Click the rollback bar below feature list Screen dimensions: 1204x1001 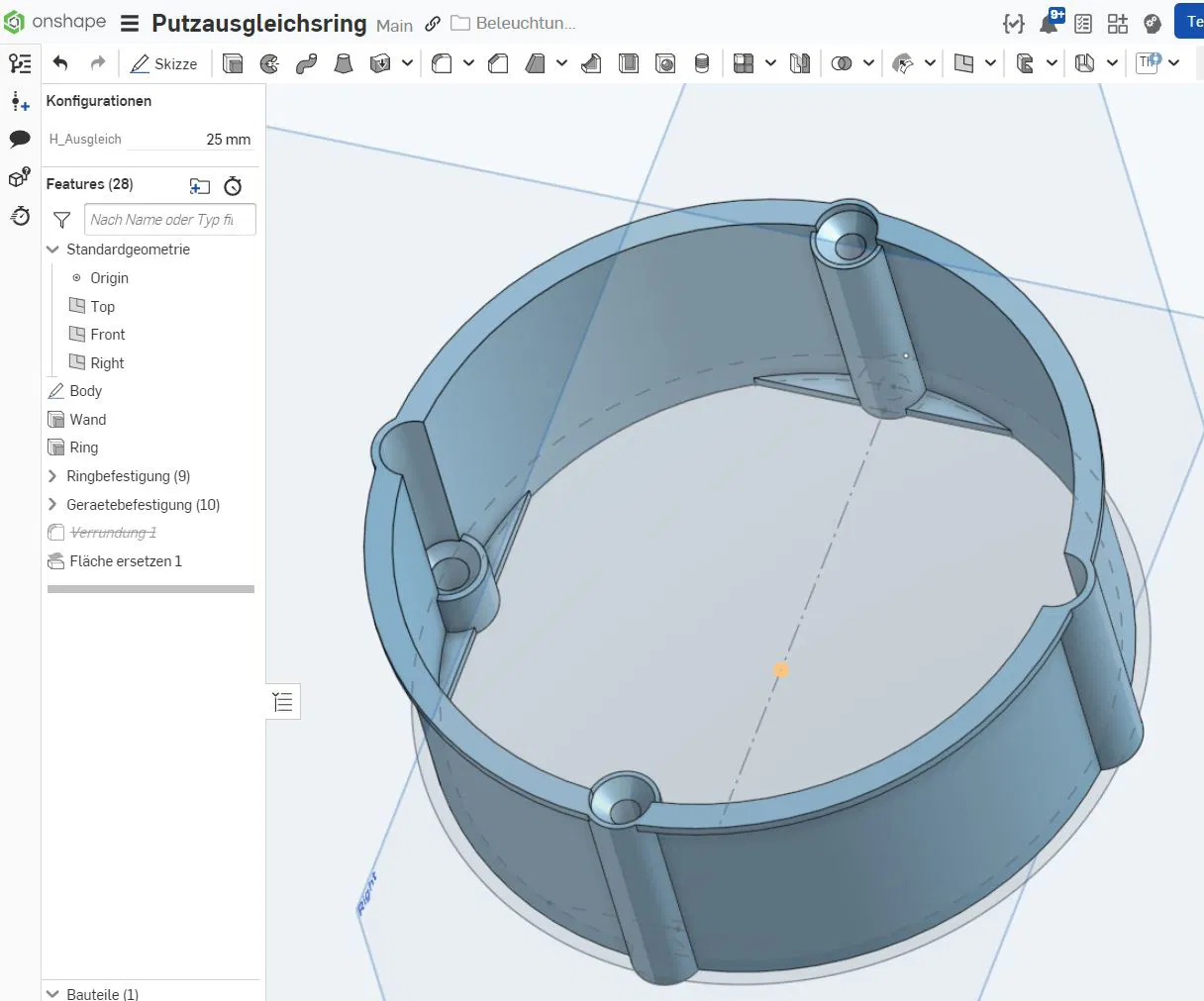coord(150,589)
